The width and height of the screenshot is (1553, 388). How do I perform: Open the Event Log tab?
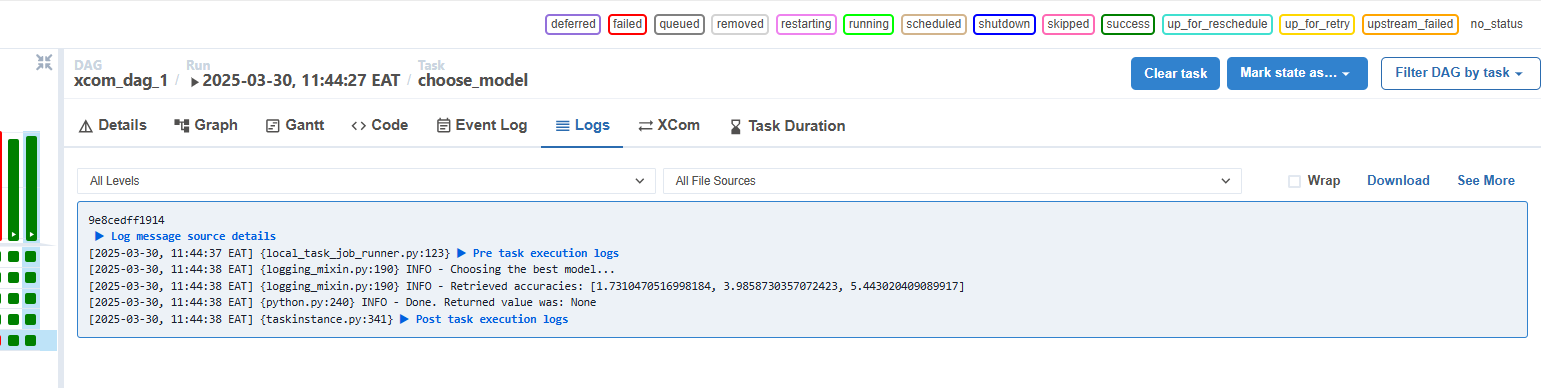[x=482, y=126]
